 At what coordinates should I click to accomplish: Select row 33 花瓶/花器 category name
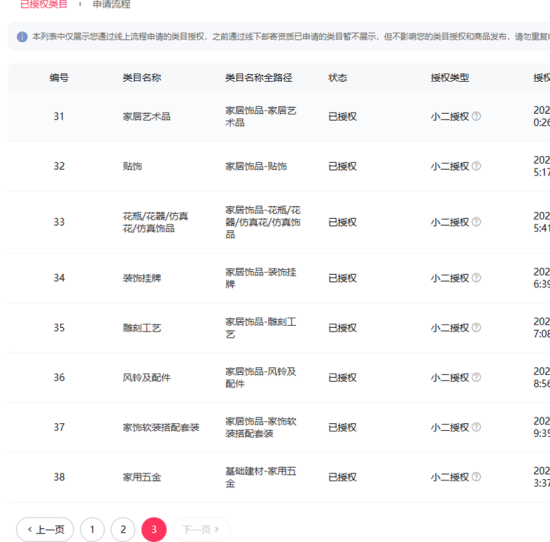click(x=155, y=222)
